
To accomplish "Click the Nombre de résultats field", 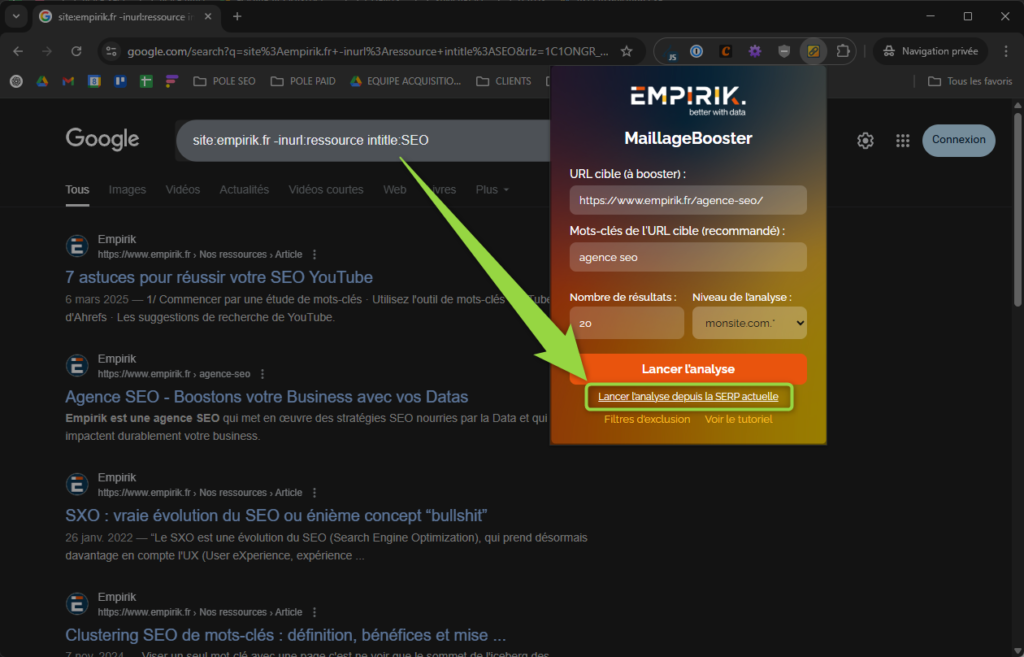I will pos(626,323).
